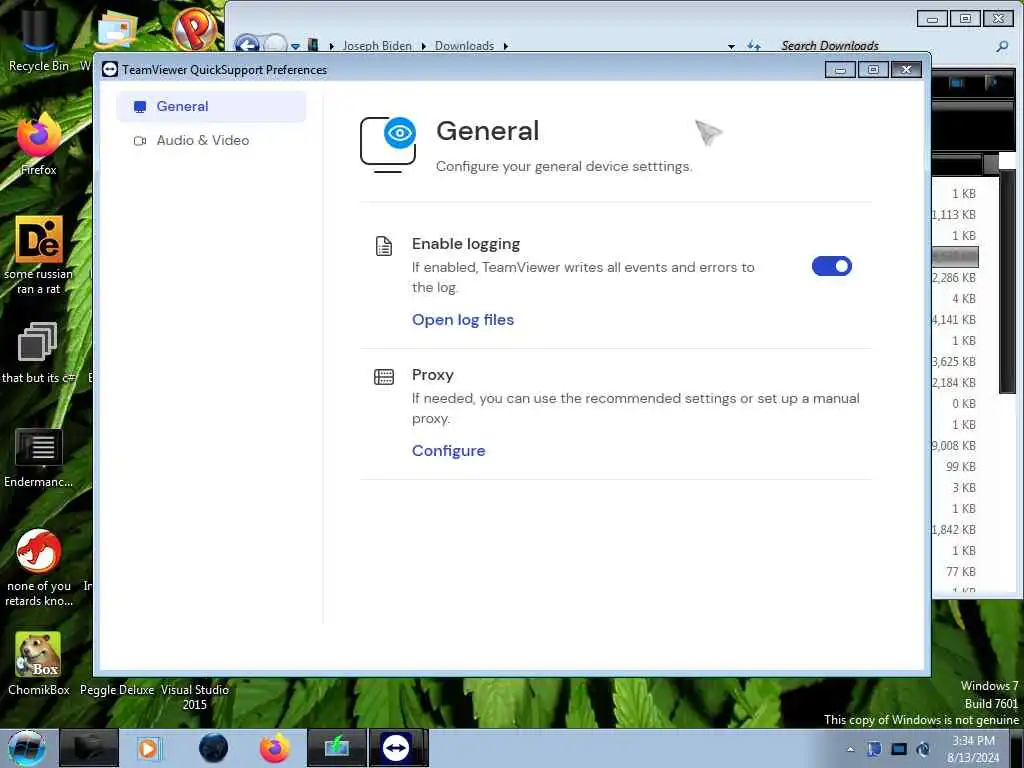This screenshot has height=768, width=1024.
Task: Select the 1,113 KB file row in Explorer
Action: [954, 215]
